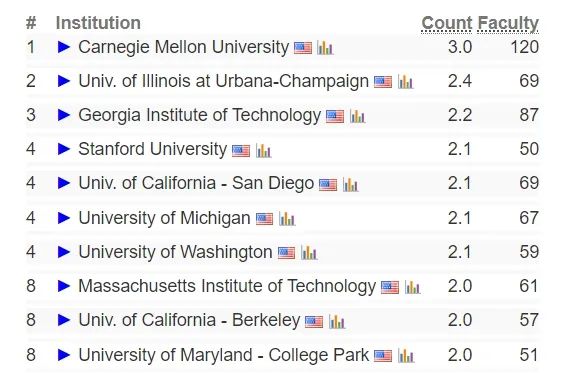Click the Georgia Institute of Technology name
Viewport: 576px width, 373px height.
(199, 115)
